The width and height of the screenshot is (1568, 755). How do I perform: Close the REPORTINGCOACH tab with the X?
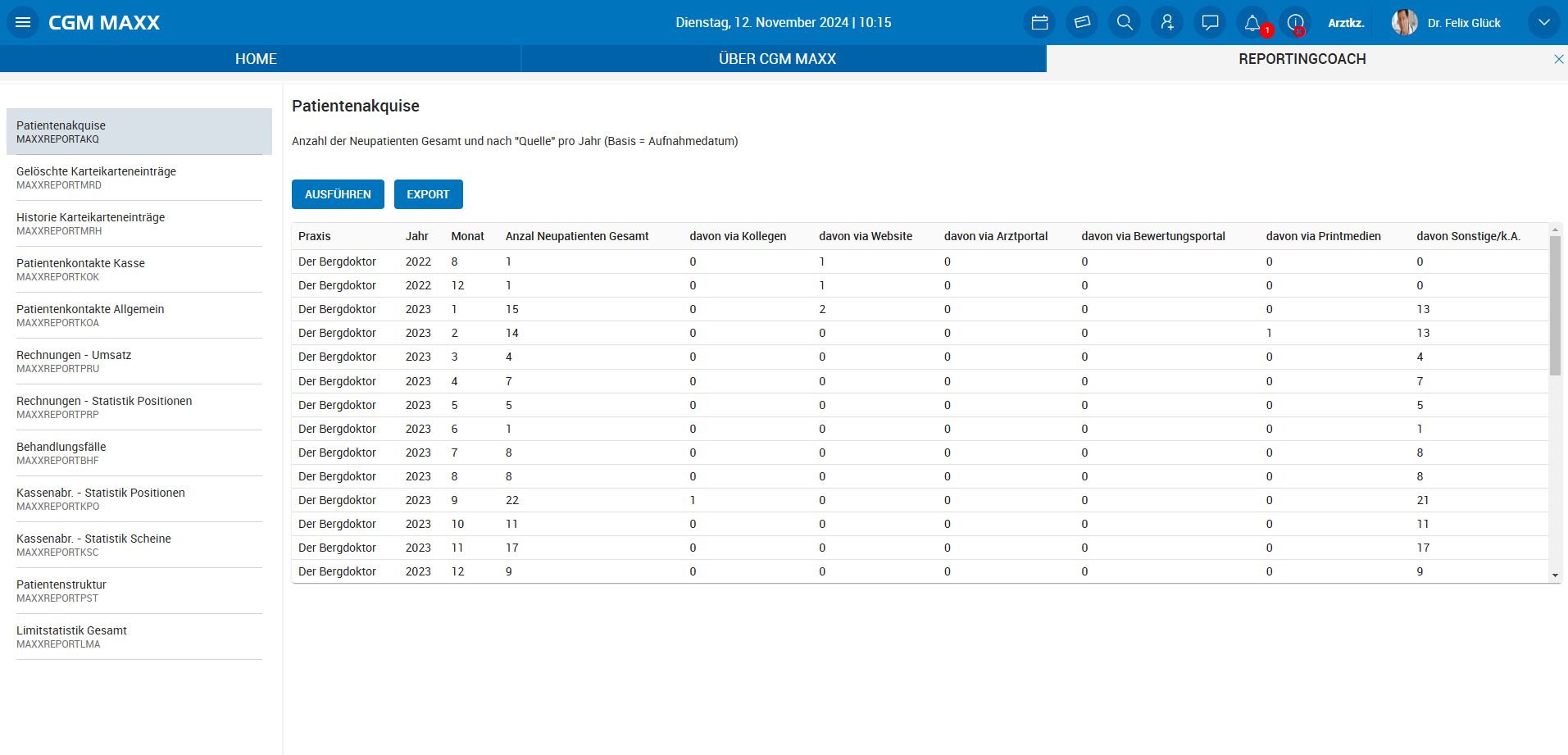1559,59
